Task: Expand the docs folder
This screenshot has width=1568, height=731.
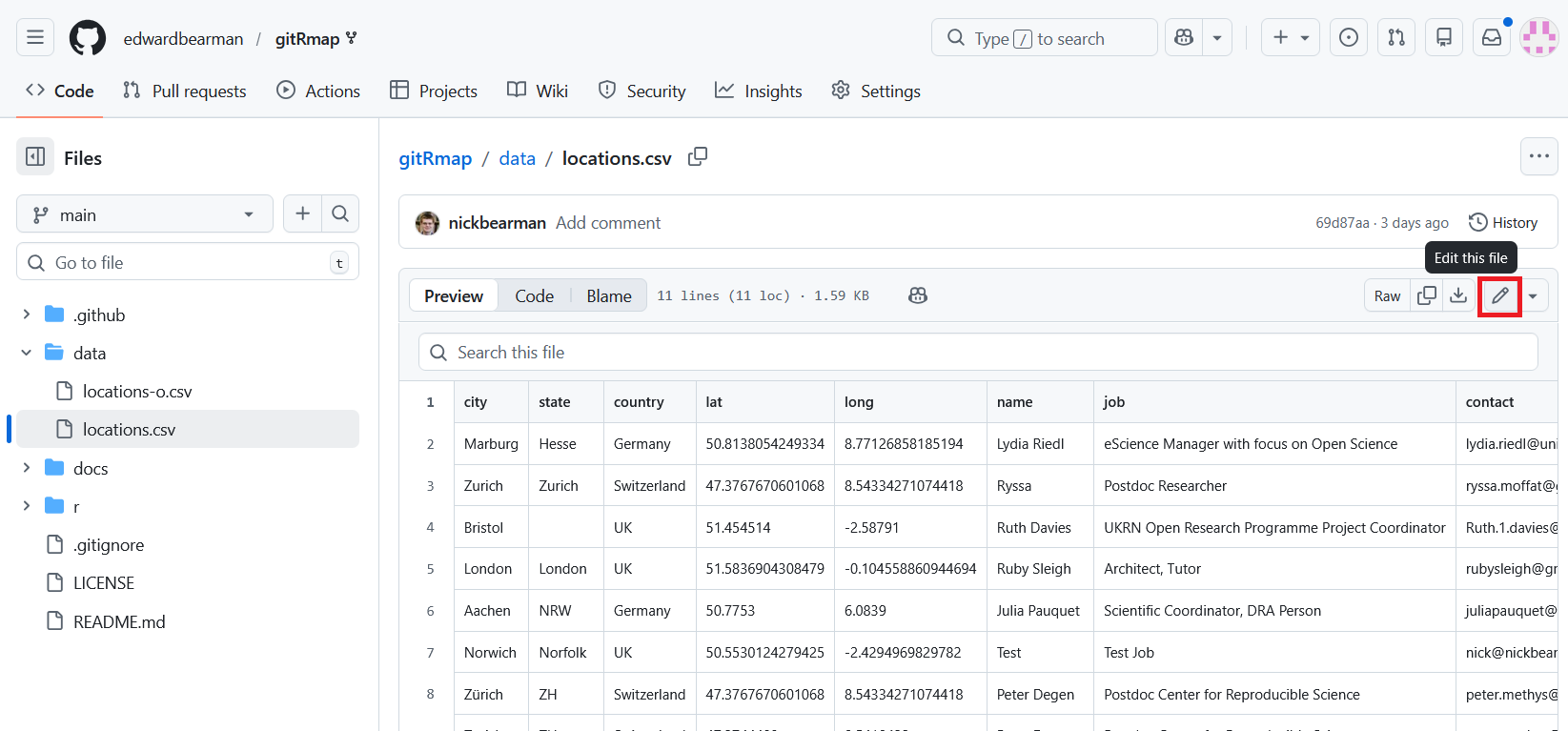Action: point(27,468)
